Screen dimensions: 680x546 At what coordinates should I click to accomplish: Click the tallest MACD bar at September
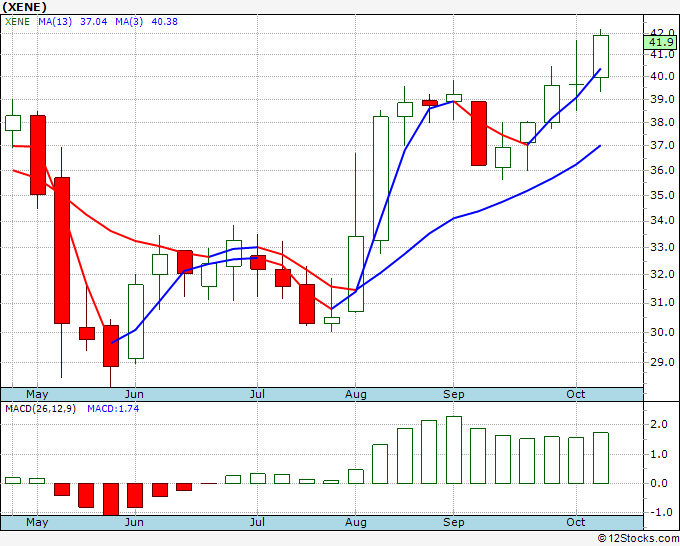454,450
